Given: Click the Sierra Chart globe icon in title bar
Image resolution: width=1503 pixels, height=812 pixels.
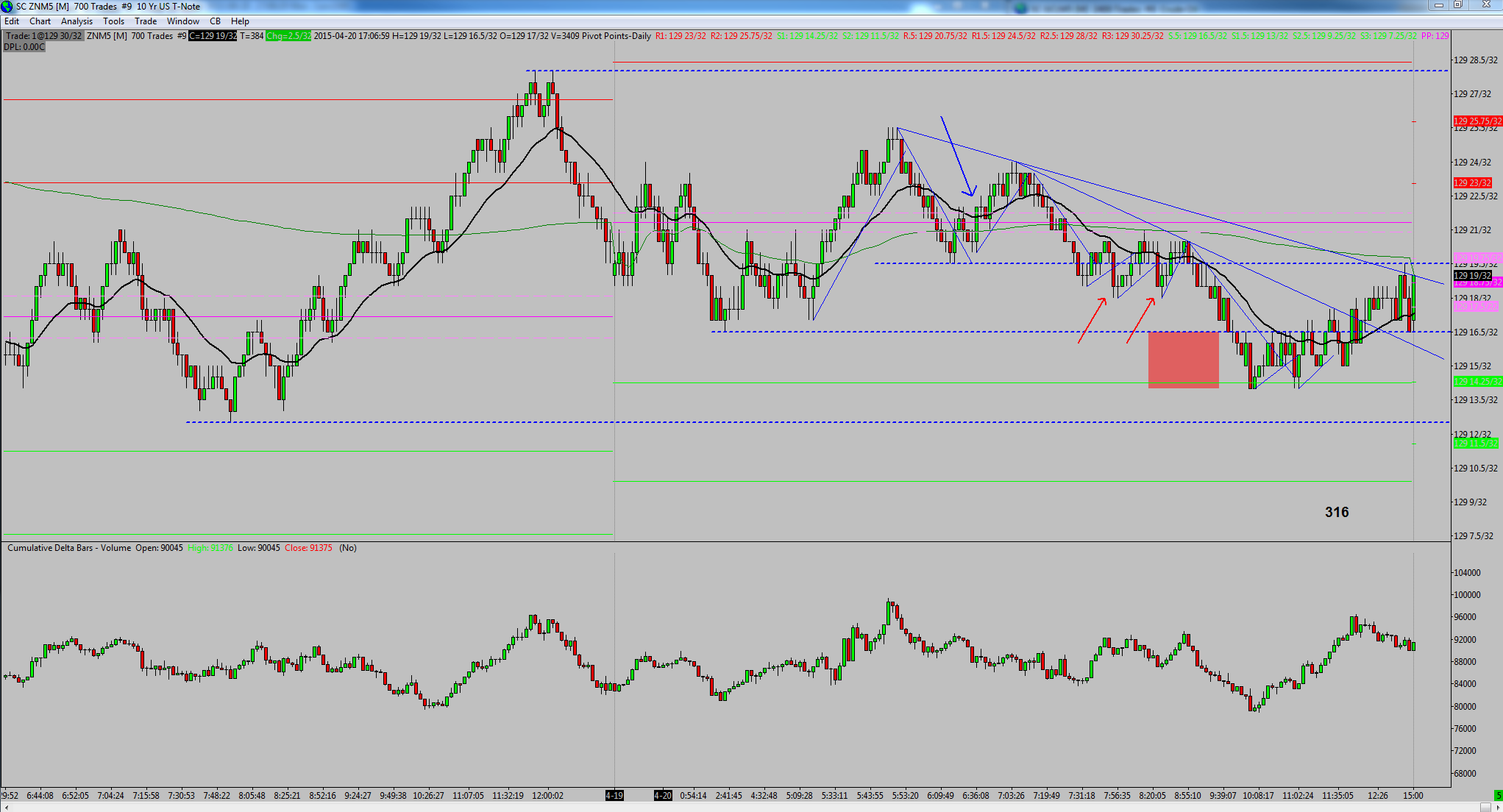Looking at the screenshot, I should pyautogui.click(x=7, y=7).
